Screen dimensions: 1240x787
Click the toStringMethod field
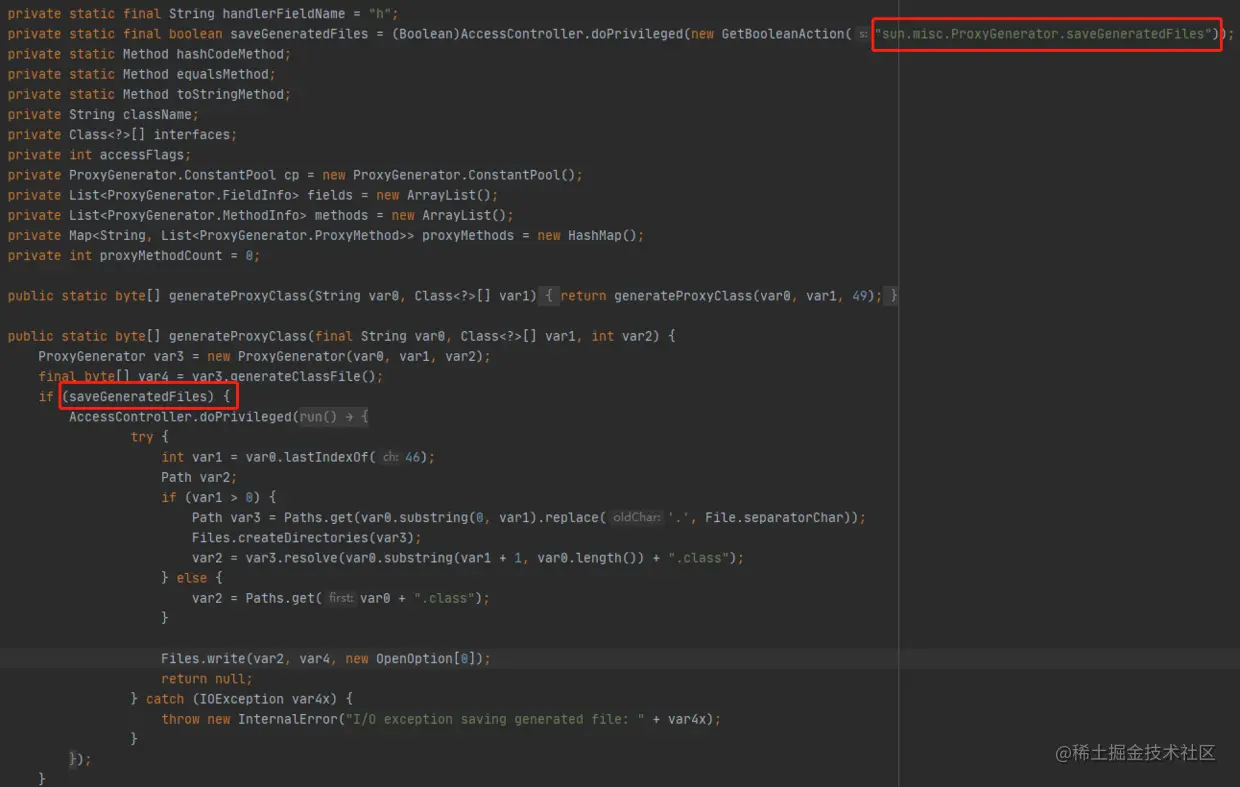click(x=230, y=94)
